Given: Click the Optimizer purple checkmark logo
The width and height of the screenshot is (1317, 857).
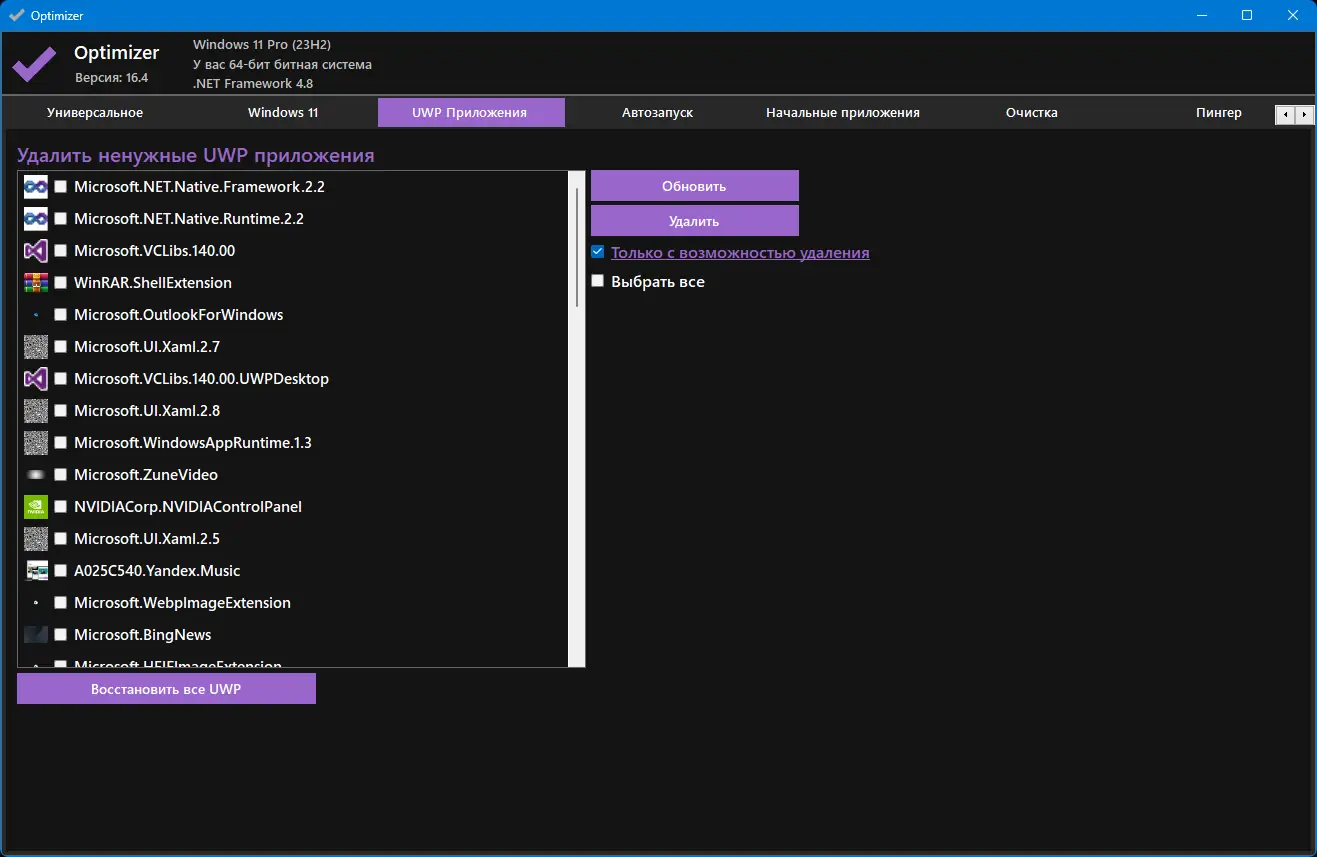Looking at the screenshot, I should (34, 66).
